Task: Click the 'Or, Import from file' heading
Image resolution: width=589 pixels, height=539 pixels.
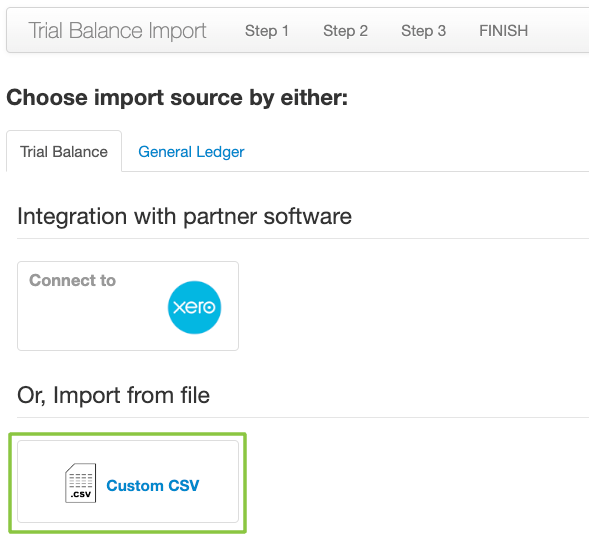Action: (x=113, y=395)
